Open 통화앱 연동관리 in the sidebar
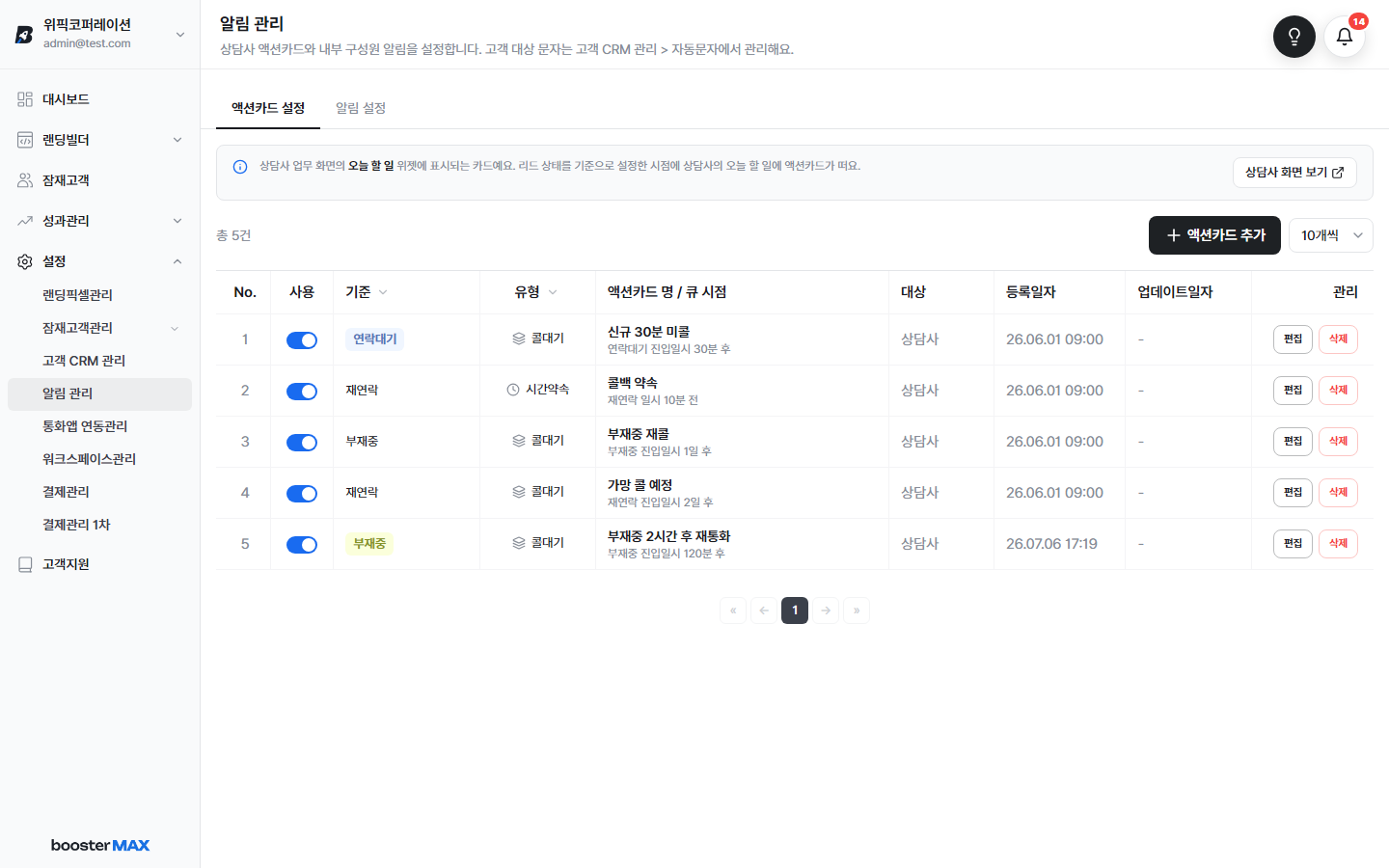1389x868 pixels. 99,426
